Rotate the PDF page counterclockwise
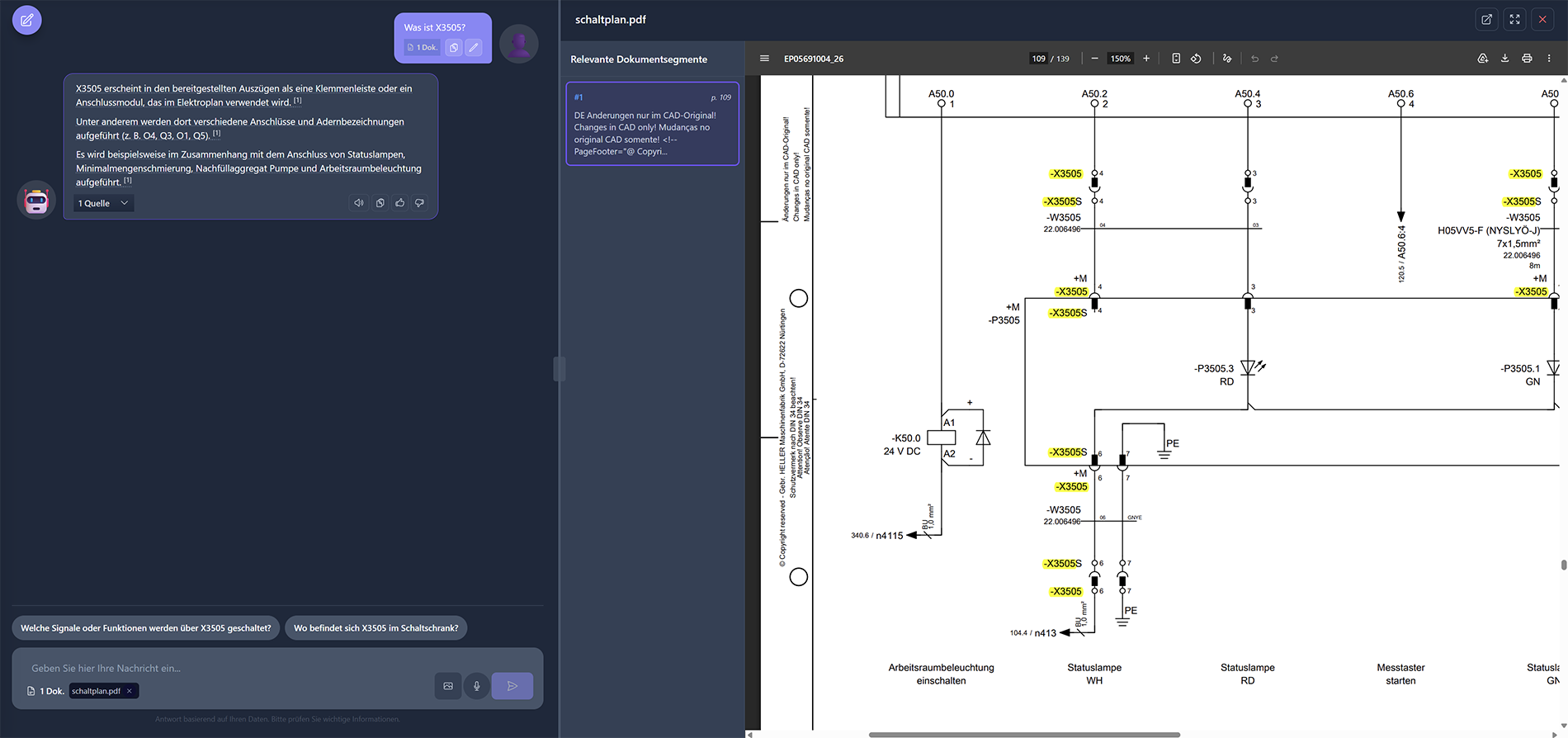 1196,59
